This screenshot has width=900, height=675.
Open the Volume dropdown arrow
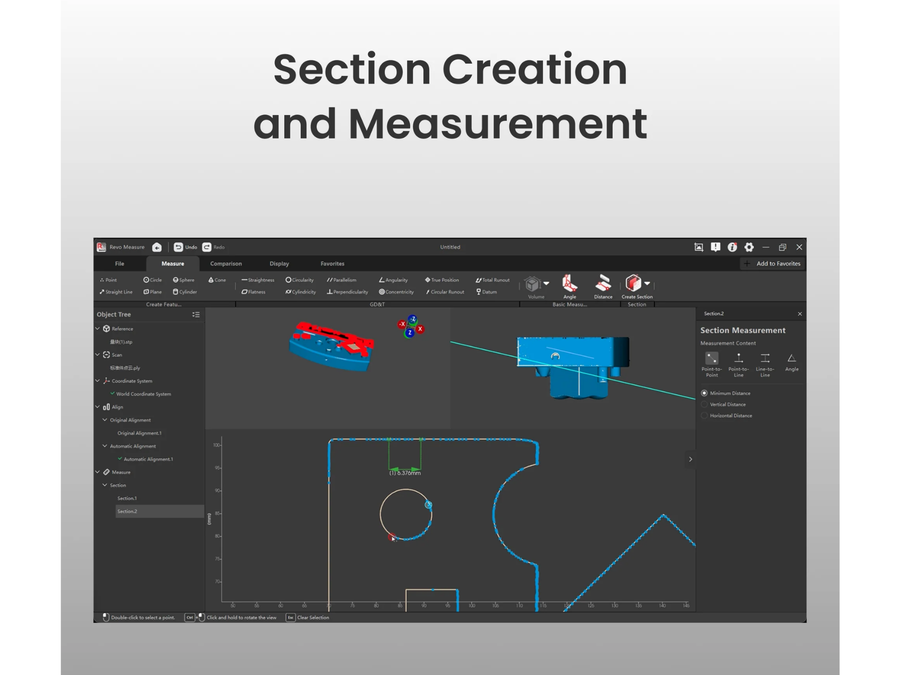(x=546, y=284)
